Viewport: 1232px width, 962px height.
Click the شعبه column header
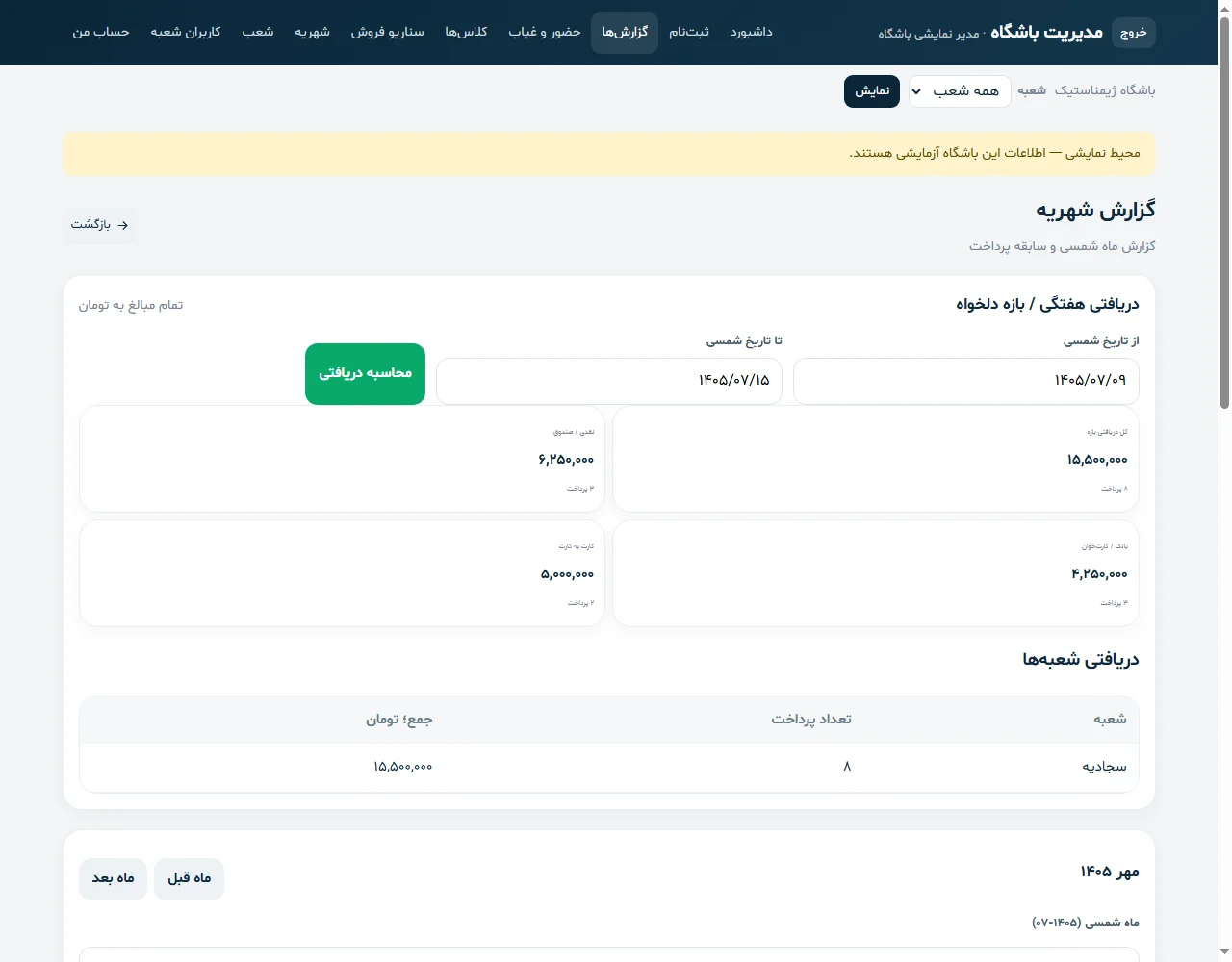1110,720
